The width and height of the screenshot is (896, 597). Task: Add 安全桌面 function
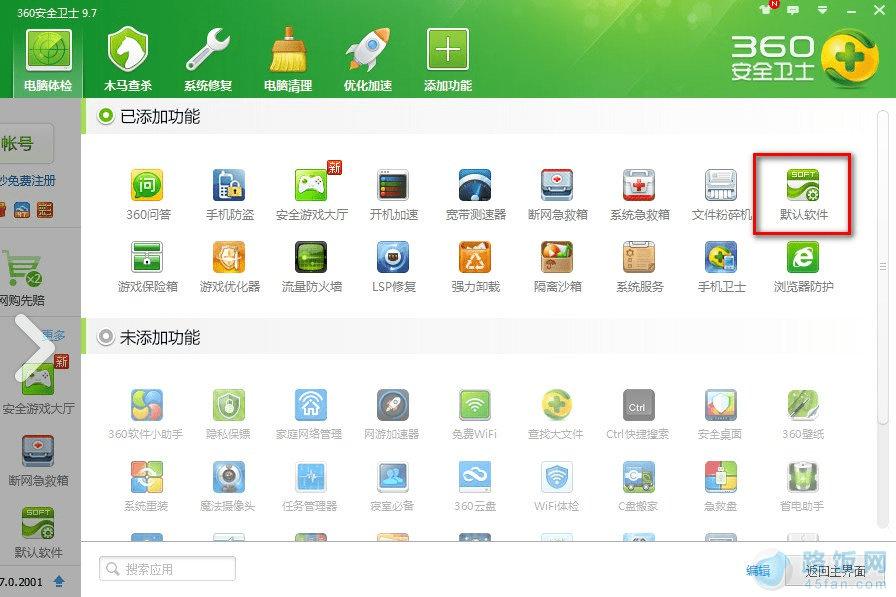pyautogui.click(x=720, y=414)
